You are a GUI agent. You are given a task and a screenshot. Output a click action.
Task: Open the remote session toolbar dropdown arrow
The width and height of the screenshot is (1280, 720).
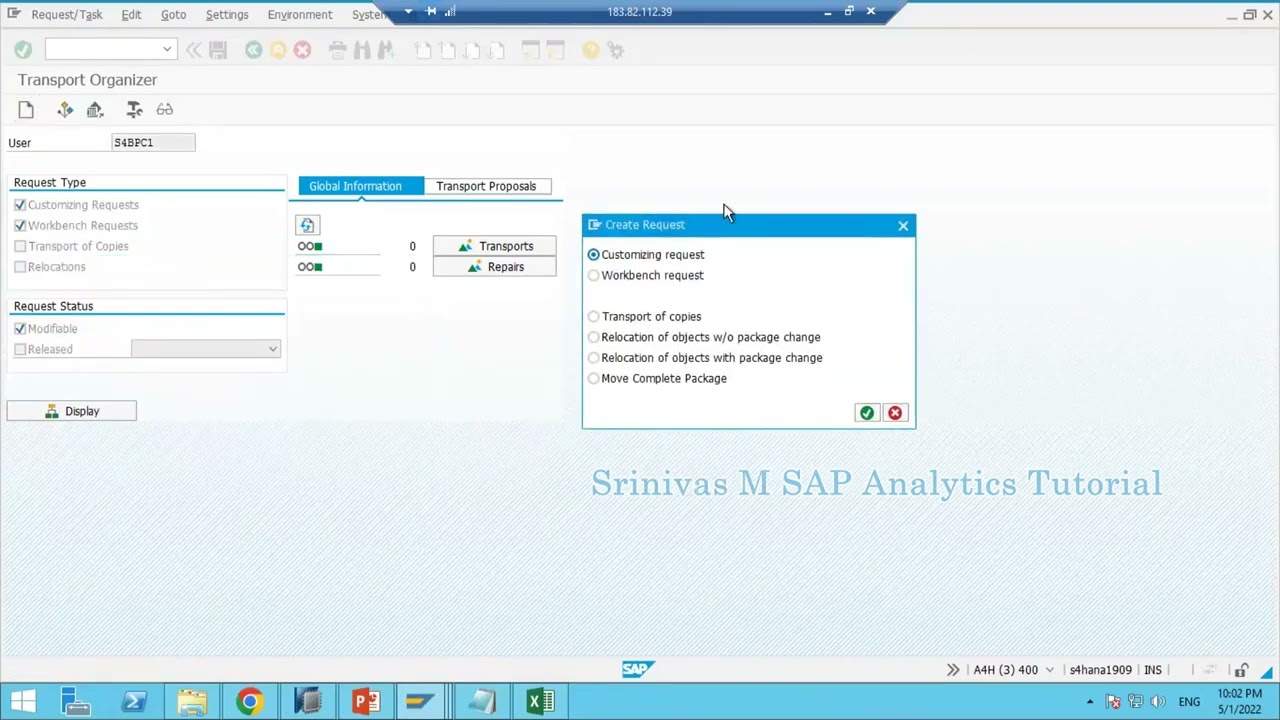click(x=408, y=12)
